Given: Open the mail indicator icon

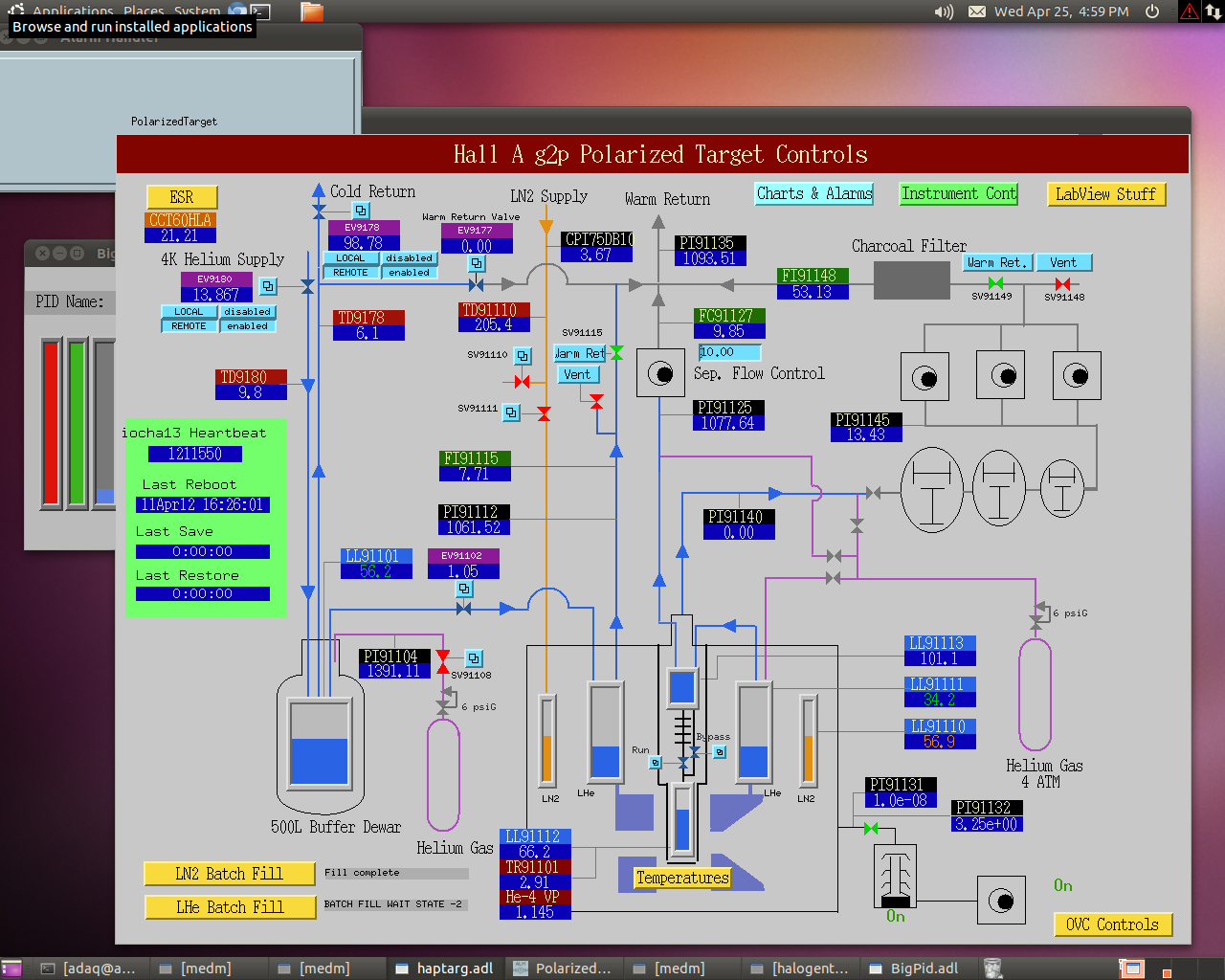Looking at the screenshot, I should click(x=977, y=11).
